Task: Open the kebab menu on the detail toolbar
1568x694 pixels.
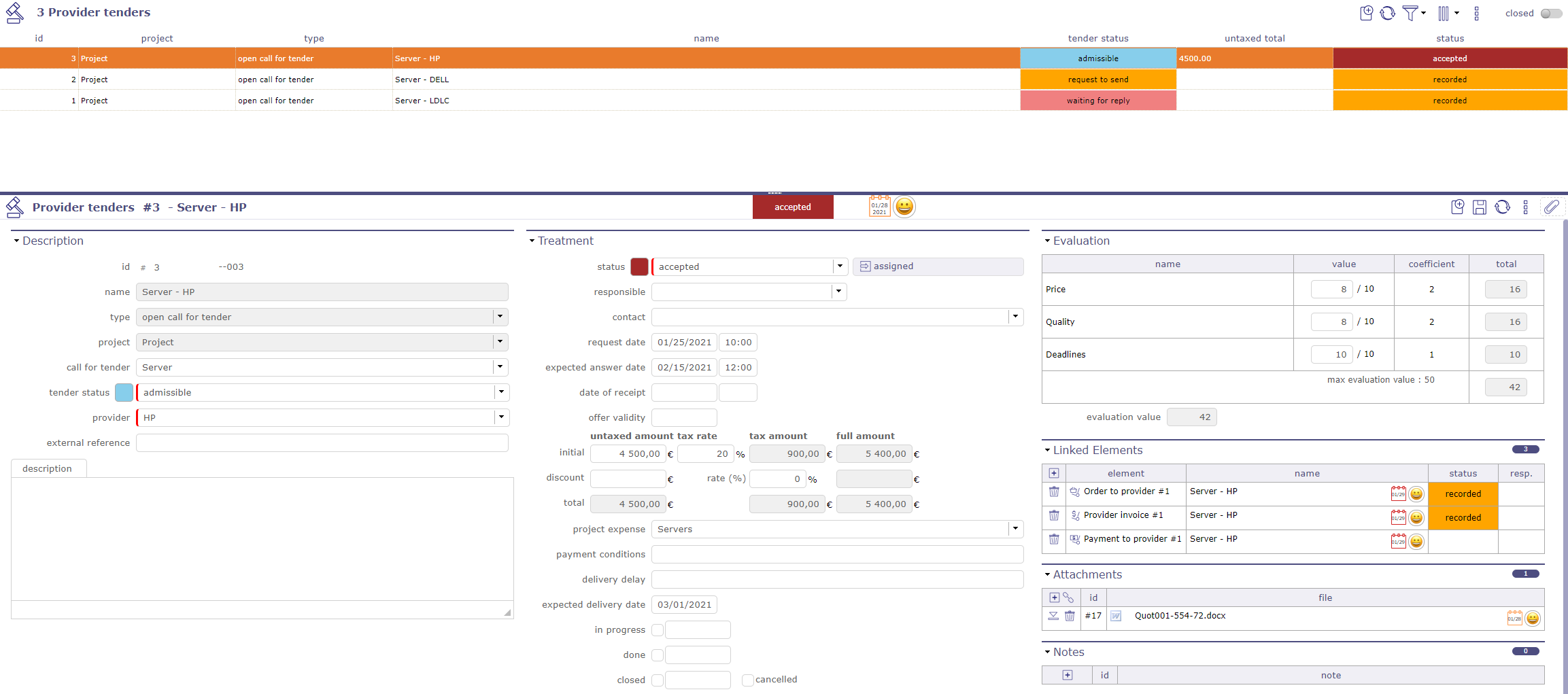Action: point(1525,207)
